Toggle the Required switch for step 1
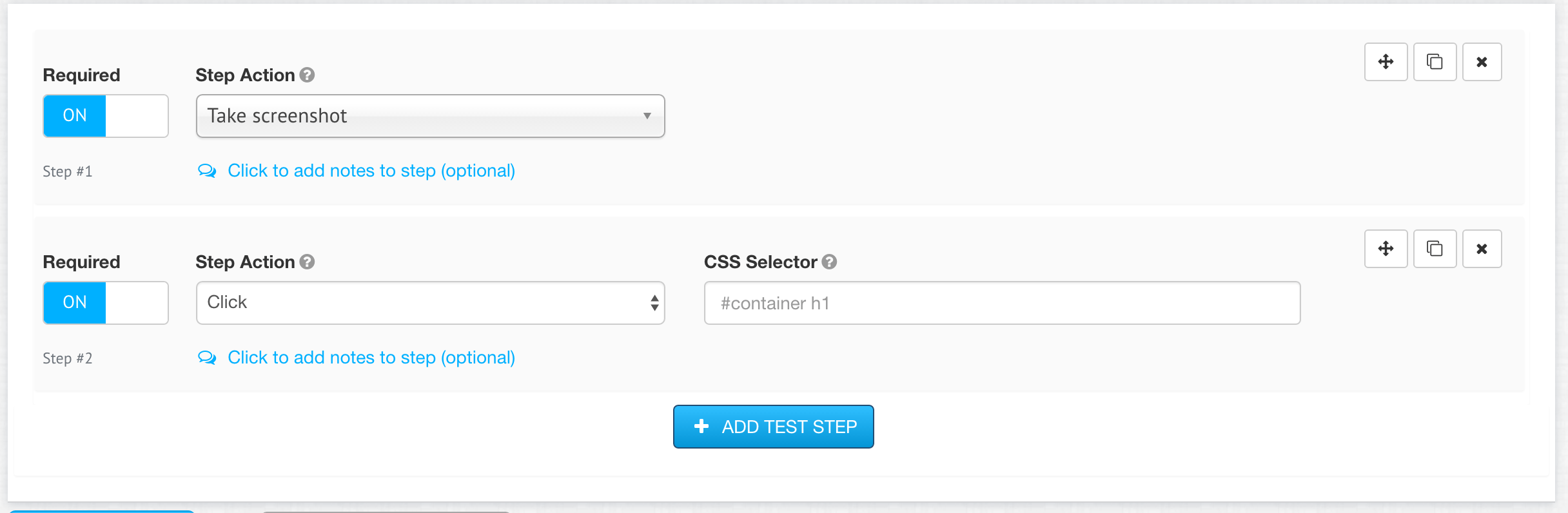The image size is (1568, 513). 106,116
